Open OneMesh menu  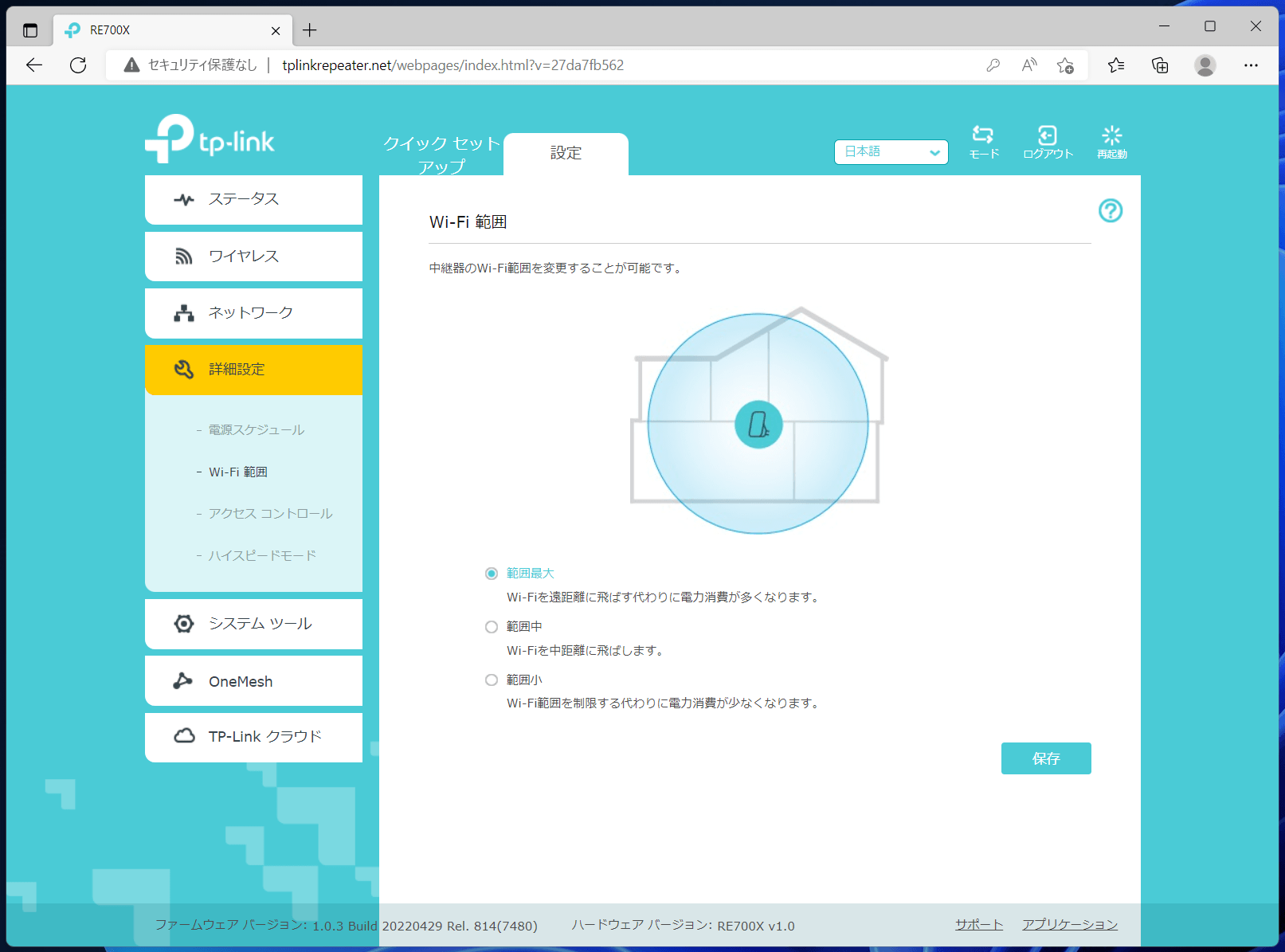(253, 681)
